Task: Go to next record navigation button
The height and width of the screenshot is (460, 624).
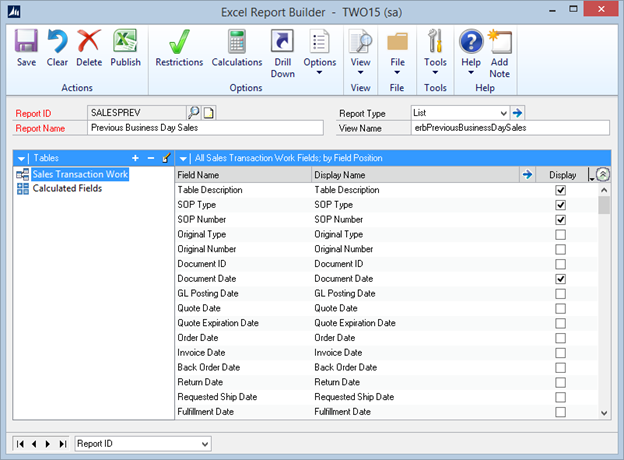Action: (x=48, y=444)
